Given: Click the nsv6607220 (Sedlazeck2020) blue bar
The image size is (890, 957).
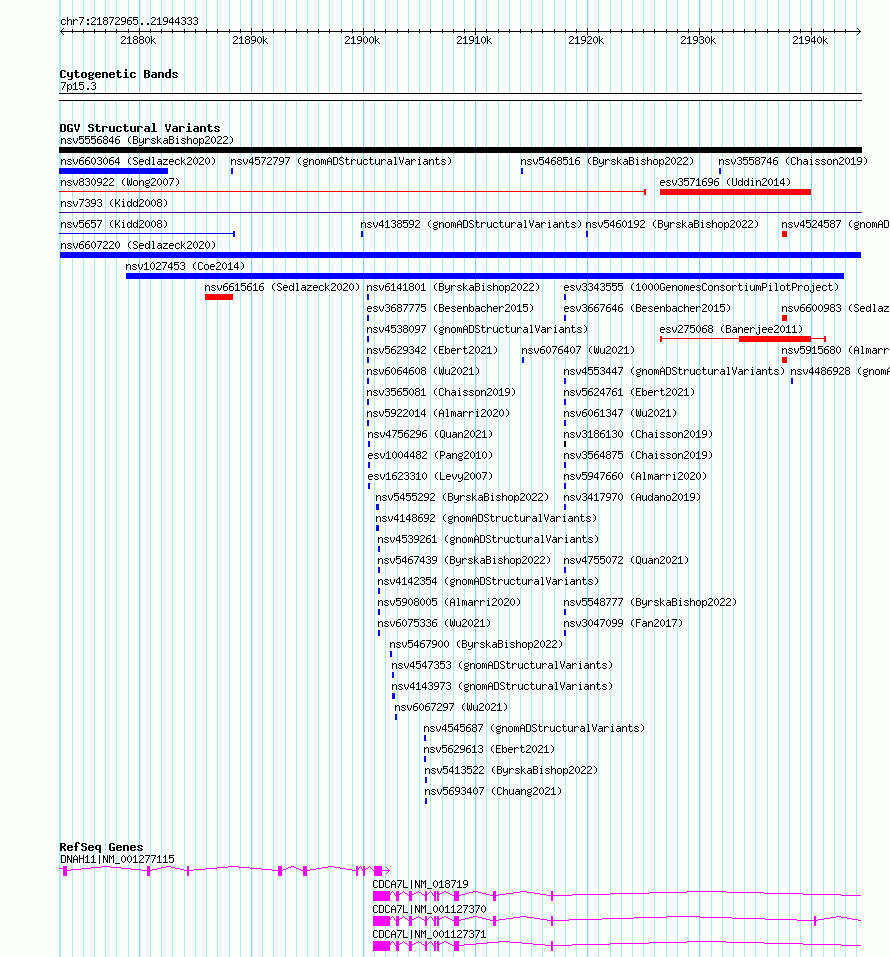Looking at the screenshot, I should coord(460,255).
